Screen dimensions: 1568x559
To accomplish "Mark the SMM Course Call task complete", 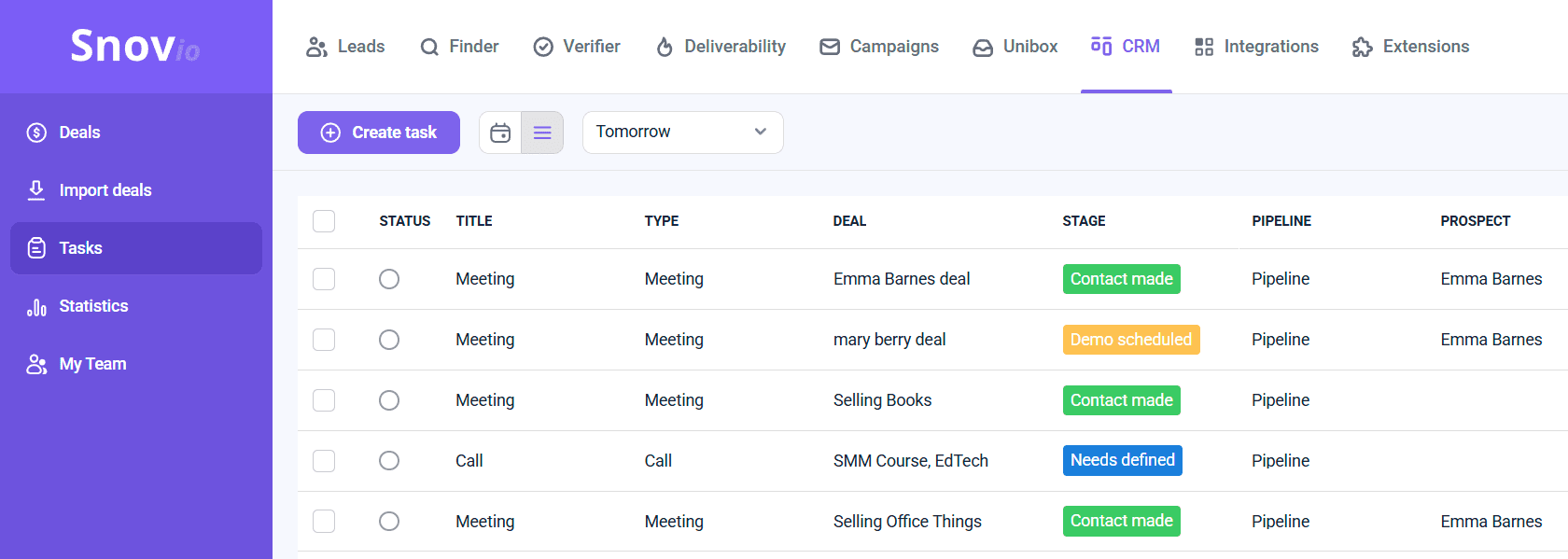I will 389,461.
